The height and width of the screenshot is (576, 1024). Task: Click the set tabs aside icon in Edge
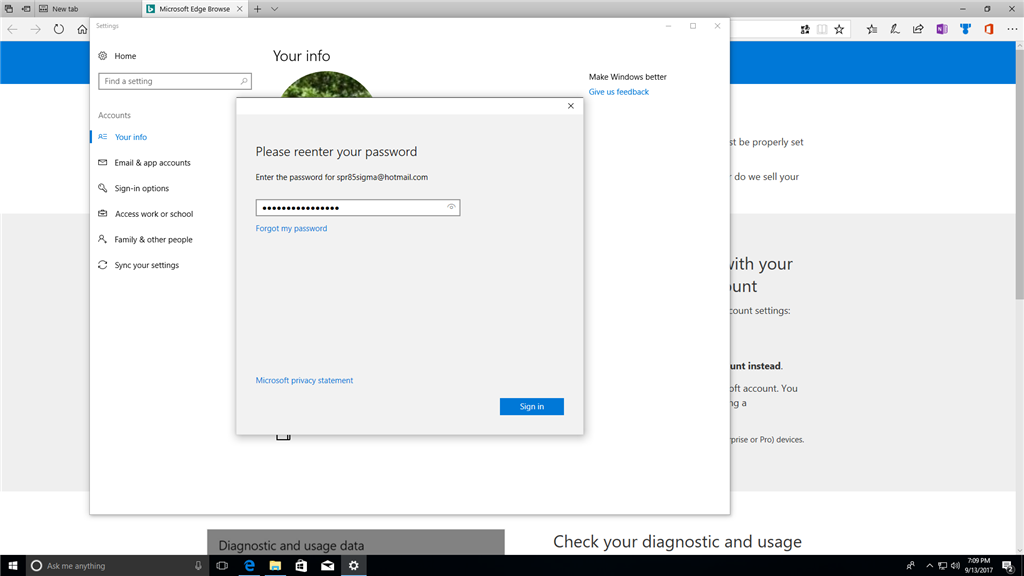pos(26,9)
